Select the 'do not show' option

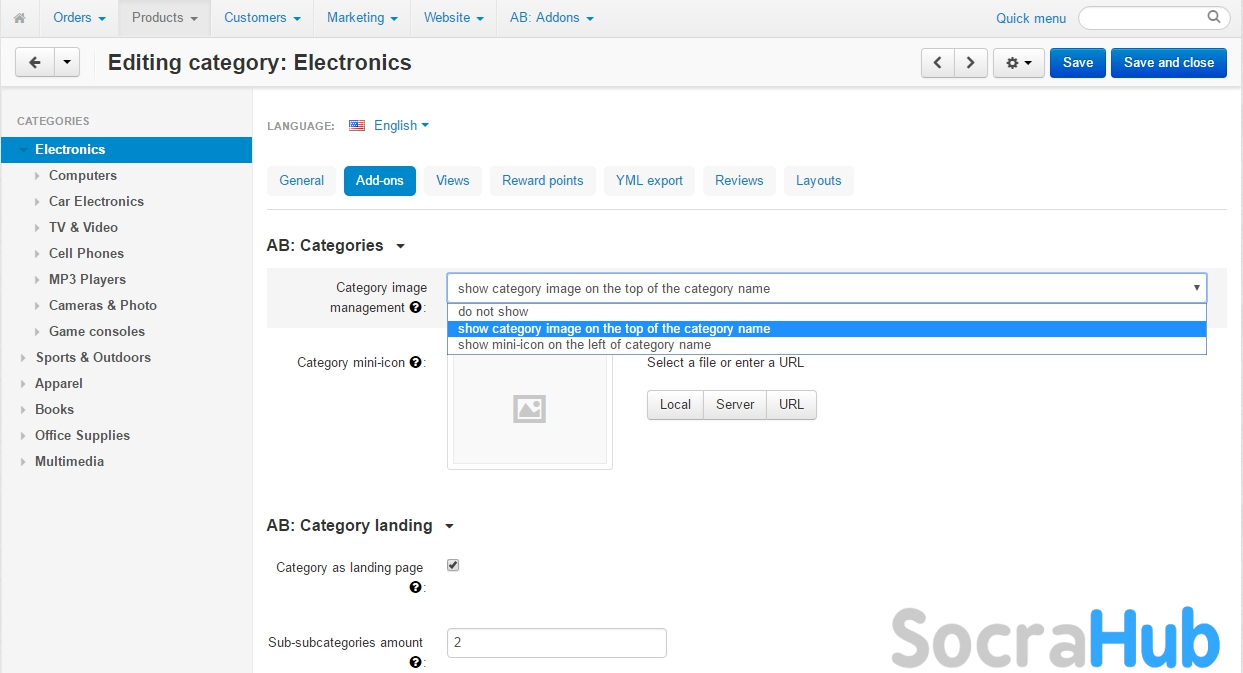493,312
